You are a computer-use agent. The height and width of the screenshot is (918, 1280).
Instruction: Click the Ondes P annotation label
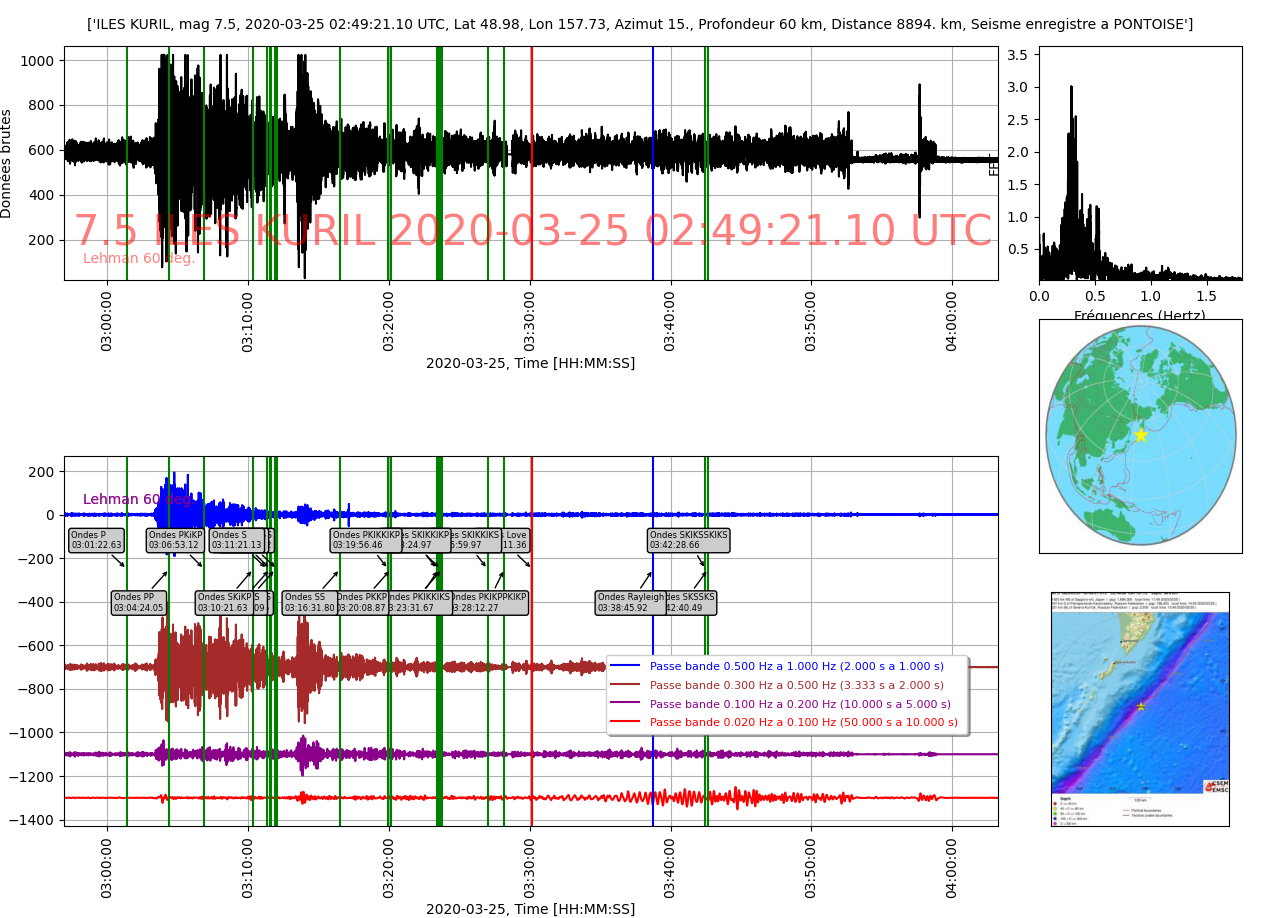click(97, 540)
